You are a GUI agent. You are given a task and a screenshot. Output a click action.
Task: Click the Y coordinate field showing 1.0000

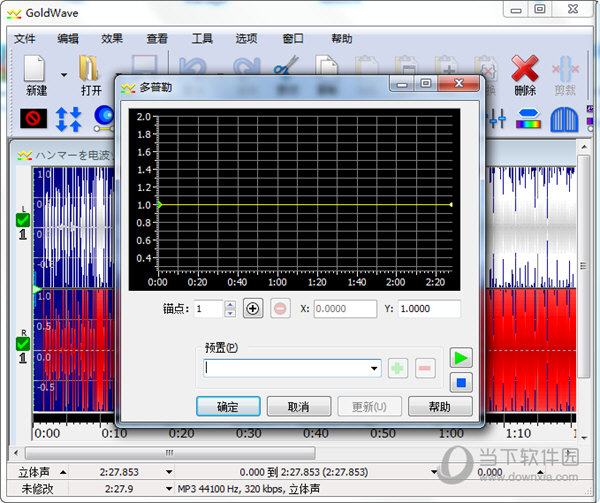429,309
